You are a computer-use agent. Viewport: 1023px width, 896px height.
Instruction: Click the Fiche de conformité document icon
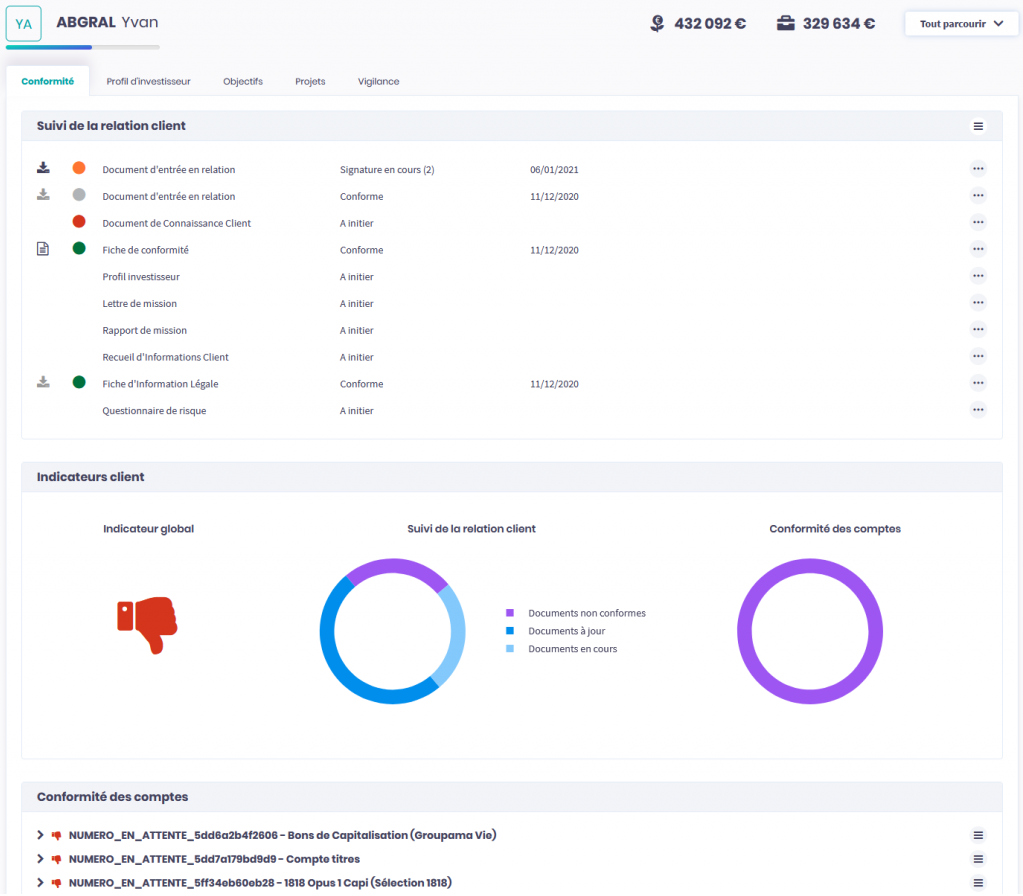pos(43,249)
